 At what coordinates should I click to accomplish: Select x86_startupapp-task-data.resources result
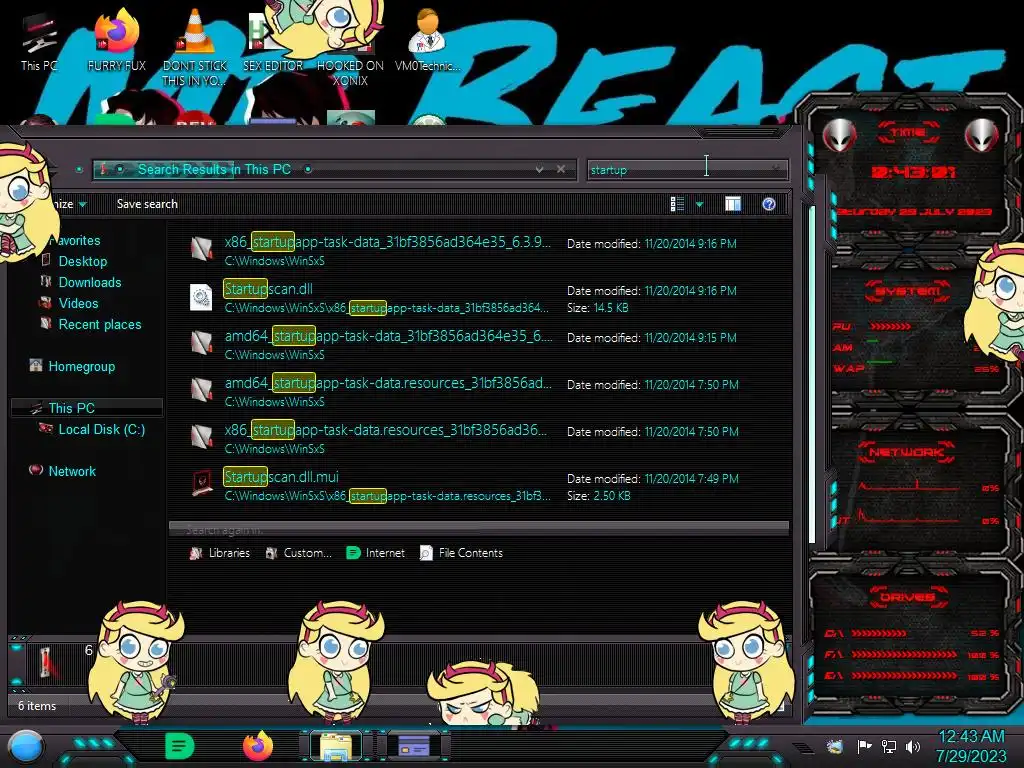(464, 439)
